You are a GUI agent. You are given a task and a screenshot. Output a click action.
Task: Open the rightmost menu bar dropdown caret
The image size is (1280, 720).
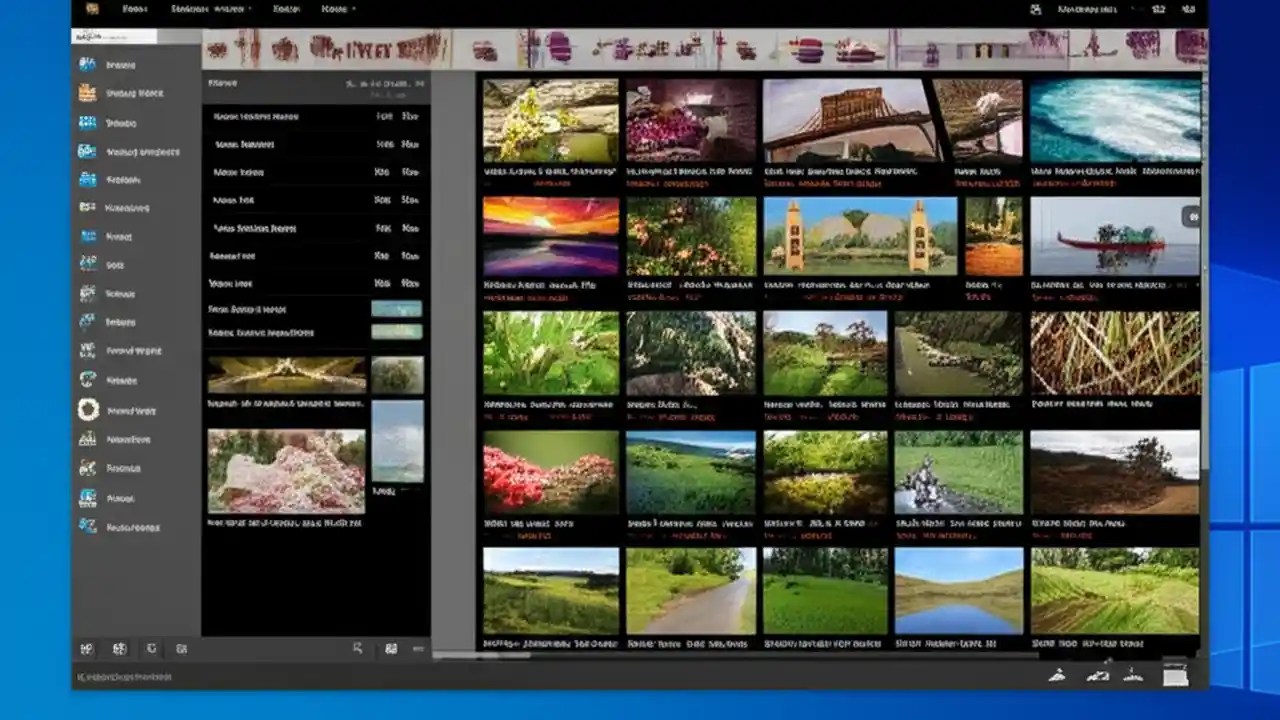[355, 8]
